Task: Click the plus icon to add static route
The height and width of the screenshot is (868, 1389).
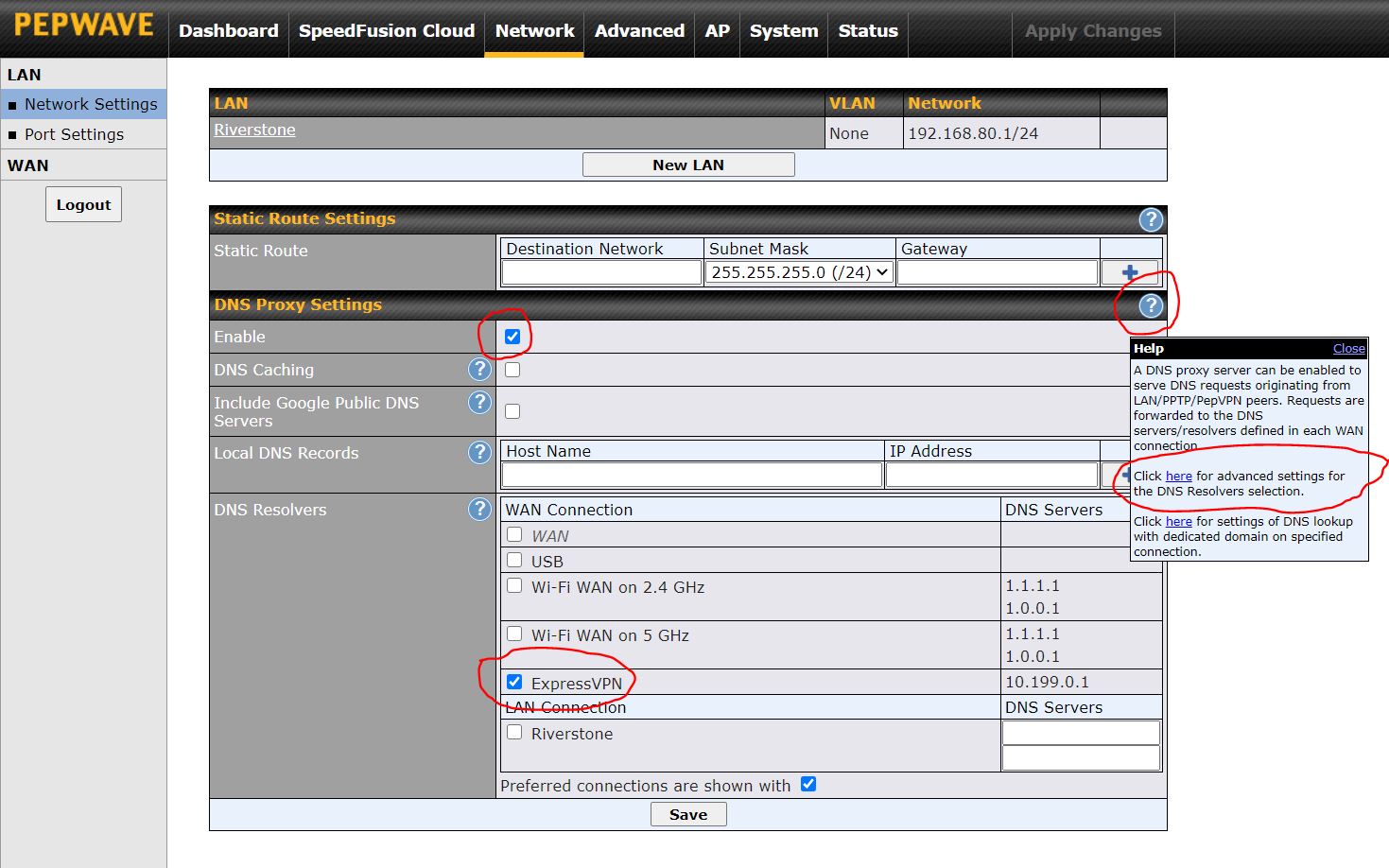Action: tap(1129, 272)
